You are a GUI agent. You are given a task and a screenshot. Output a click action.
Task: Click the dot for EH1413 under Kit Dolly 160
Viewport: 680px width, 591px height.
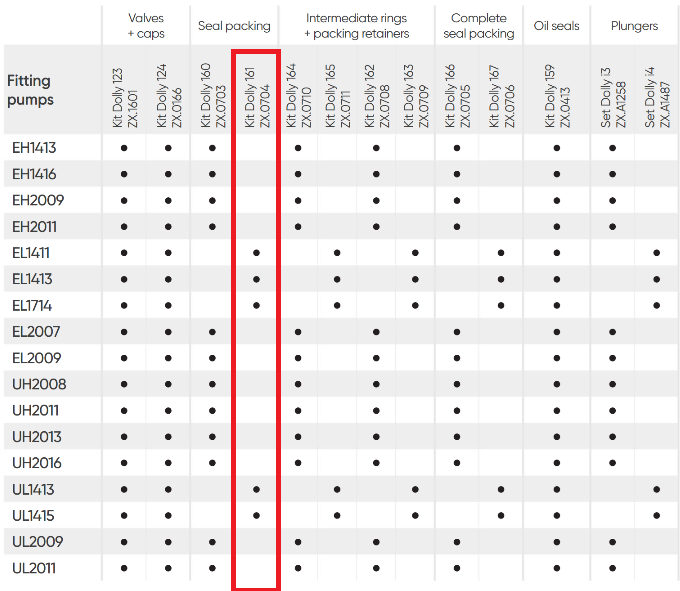coord(212,148)
